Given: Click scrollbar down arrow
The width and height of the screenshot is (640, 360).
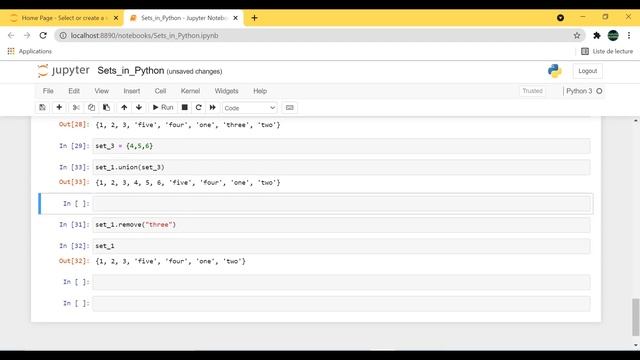Looking at the screenshot, I should [x=636, y=345].
